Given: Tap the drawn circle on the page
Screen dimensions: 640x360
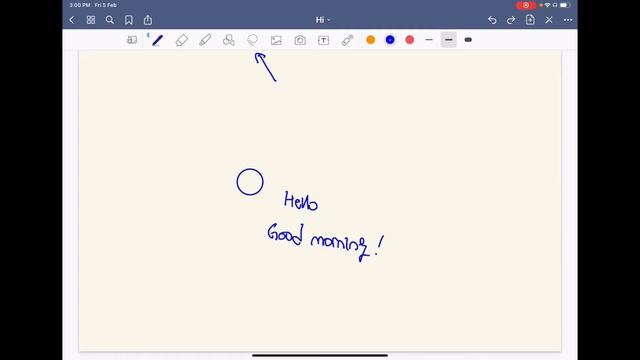Looking at the screenshot, I should (x=250, y=182).
